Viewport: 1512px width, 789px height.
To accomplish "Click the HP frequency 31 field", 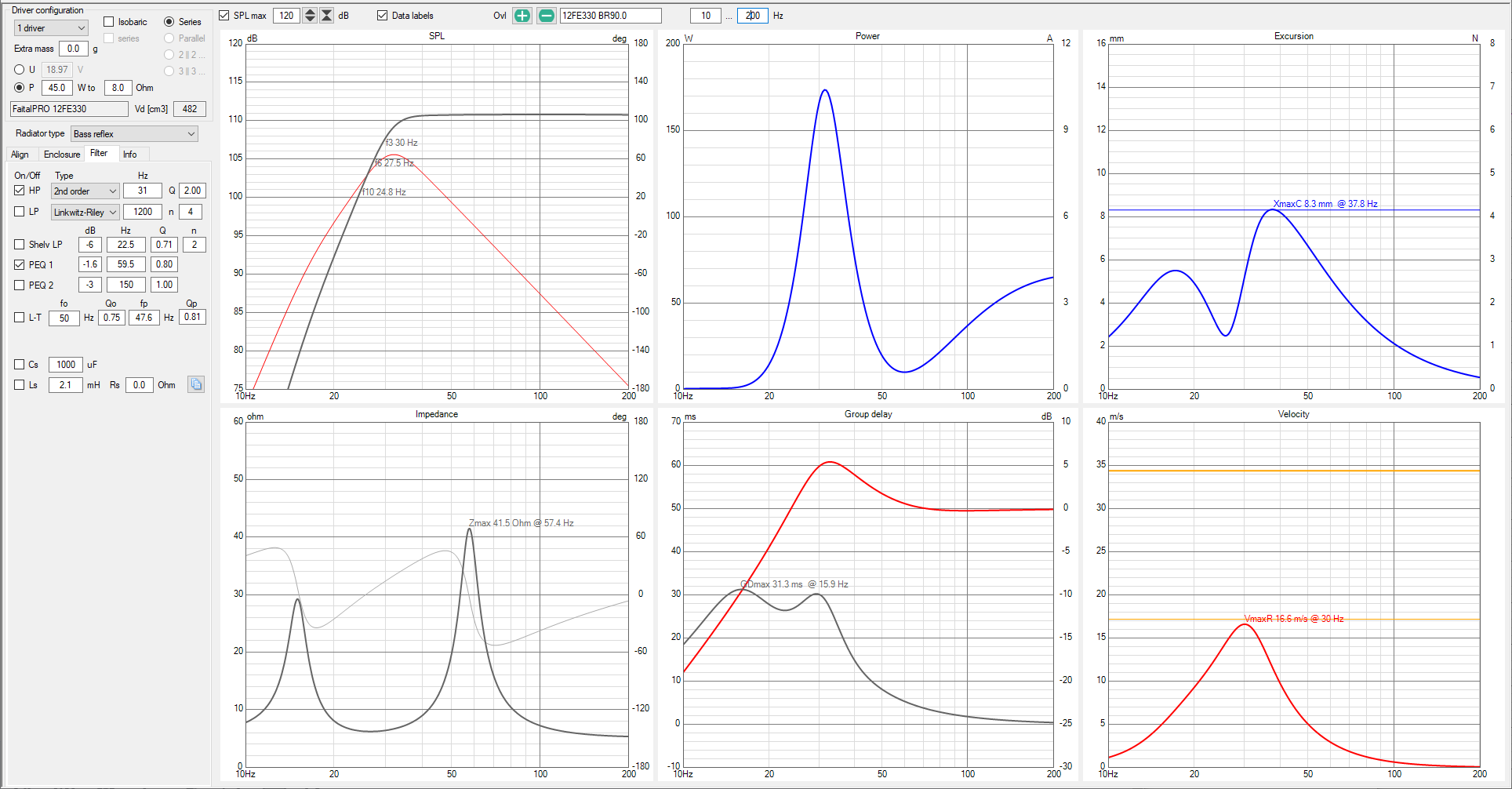I will [143, 191].
